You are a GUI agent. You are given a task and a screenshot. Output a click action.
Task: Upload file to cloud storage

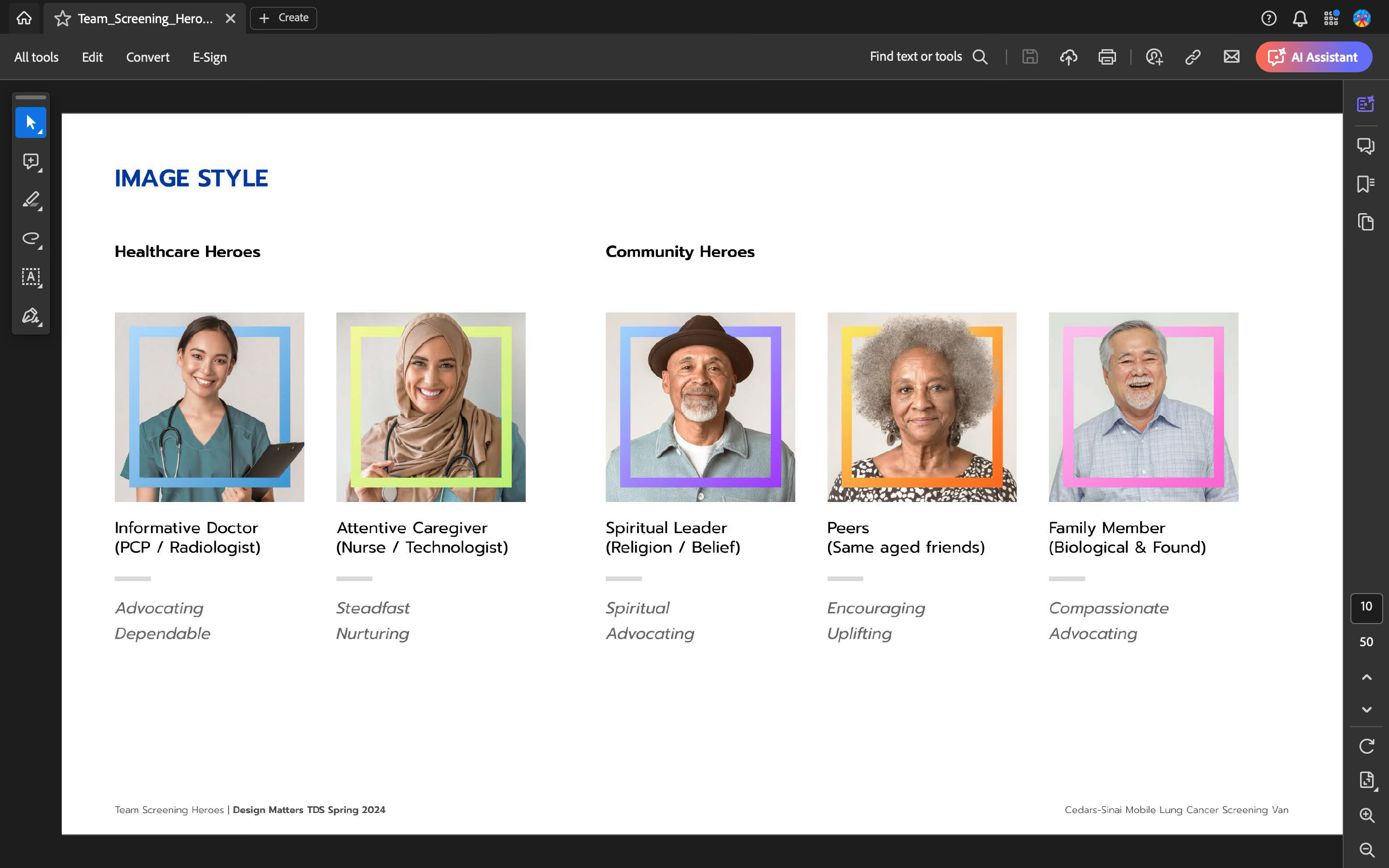click(x=1068, y=57)
